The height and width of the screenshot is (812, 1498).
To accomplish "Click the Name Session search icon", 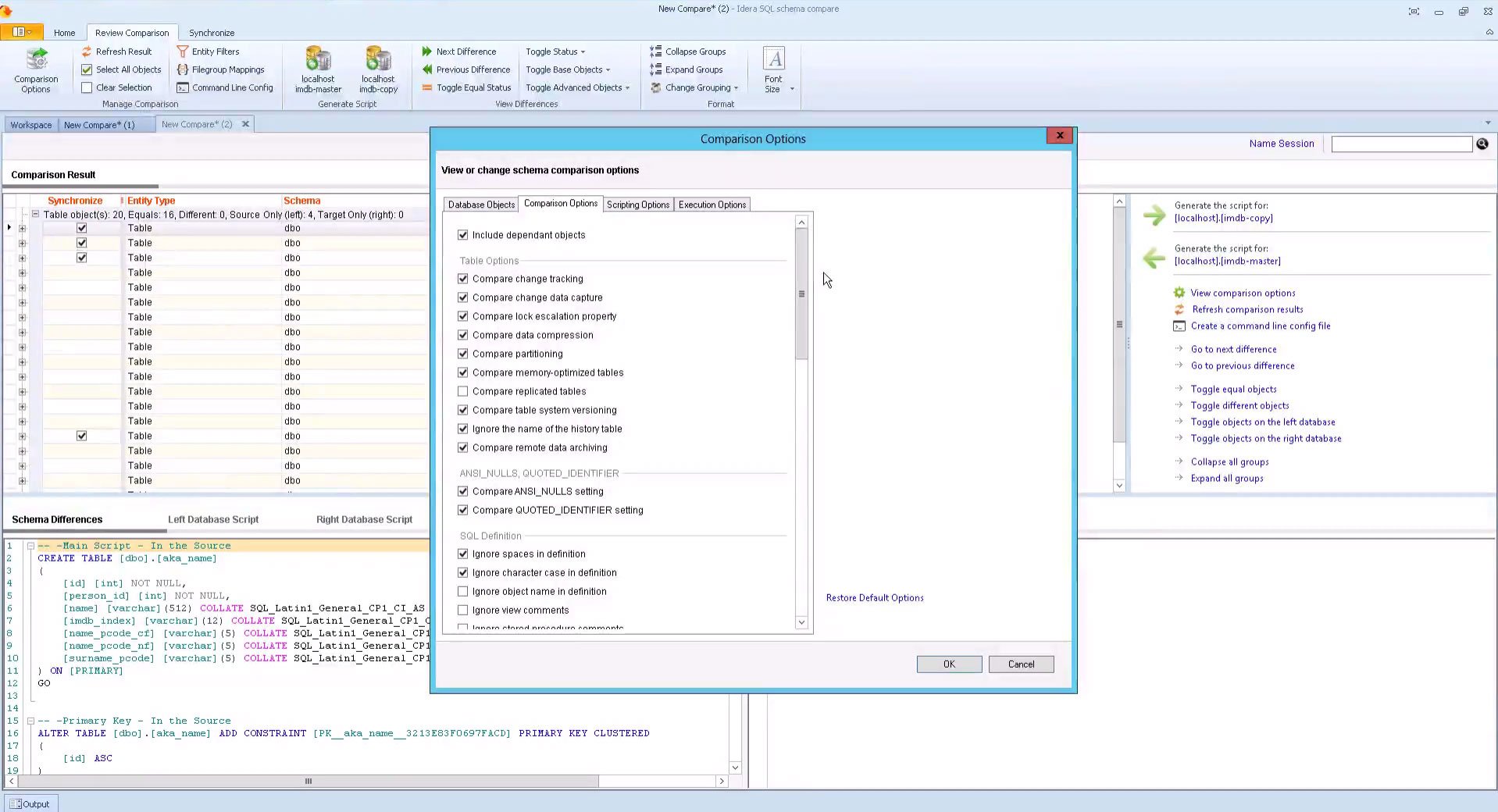I will pyautogui.click(x=1482, y=144).
